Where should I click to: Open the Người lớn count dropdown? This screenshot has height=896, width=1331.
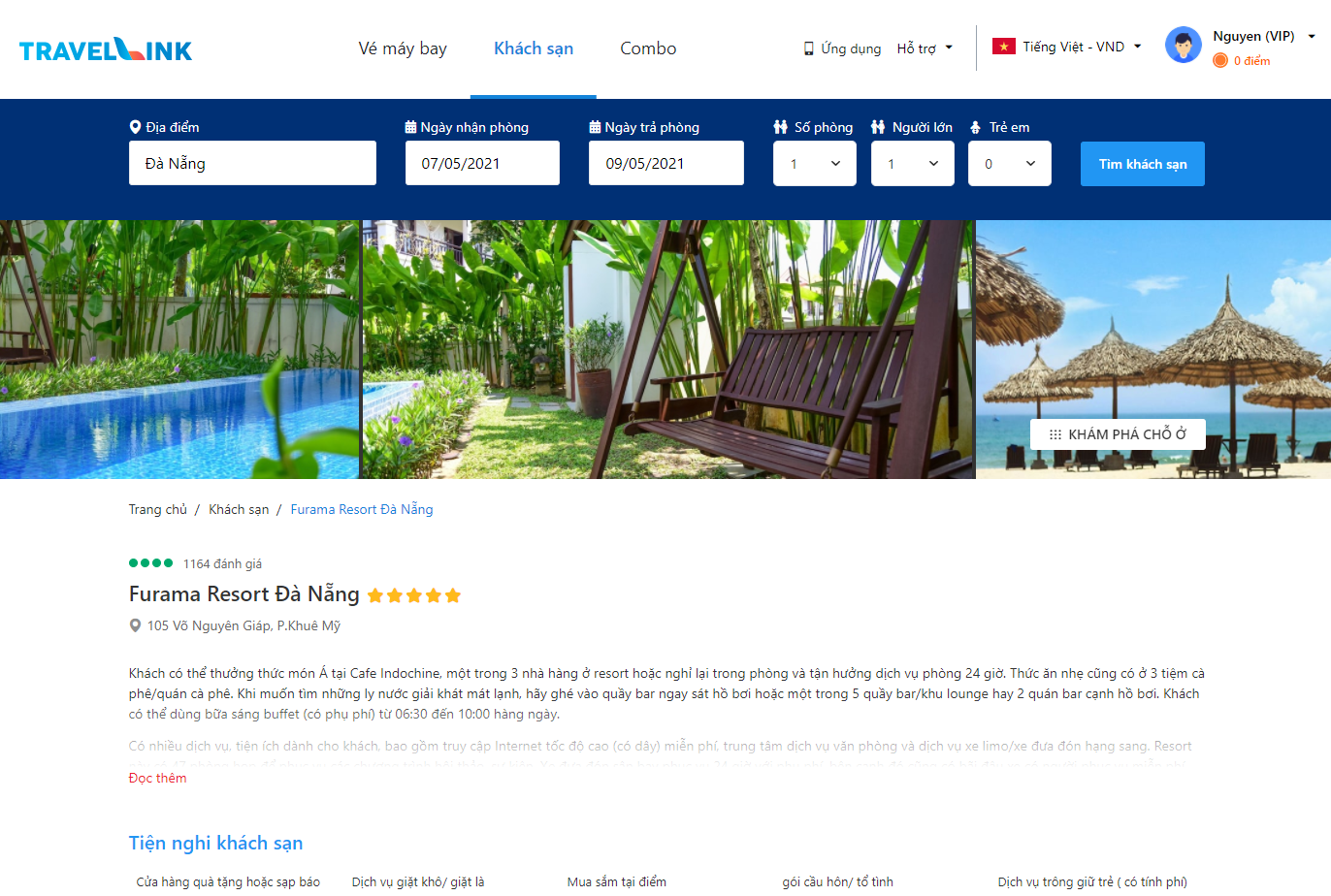(x=913, y=164)
